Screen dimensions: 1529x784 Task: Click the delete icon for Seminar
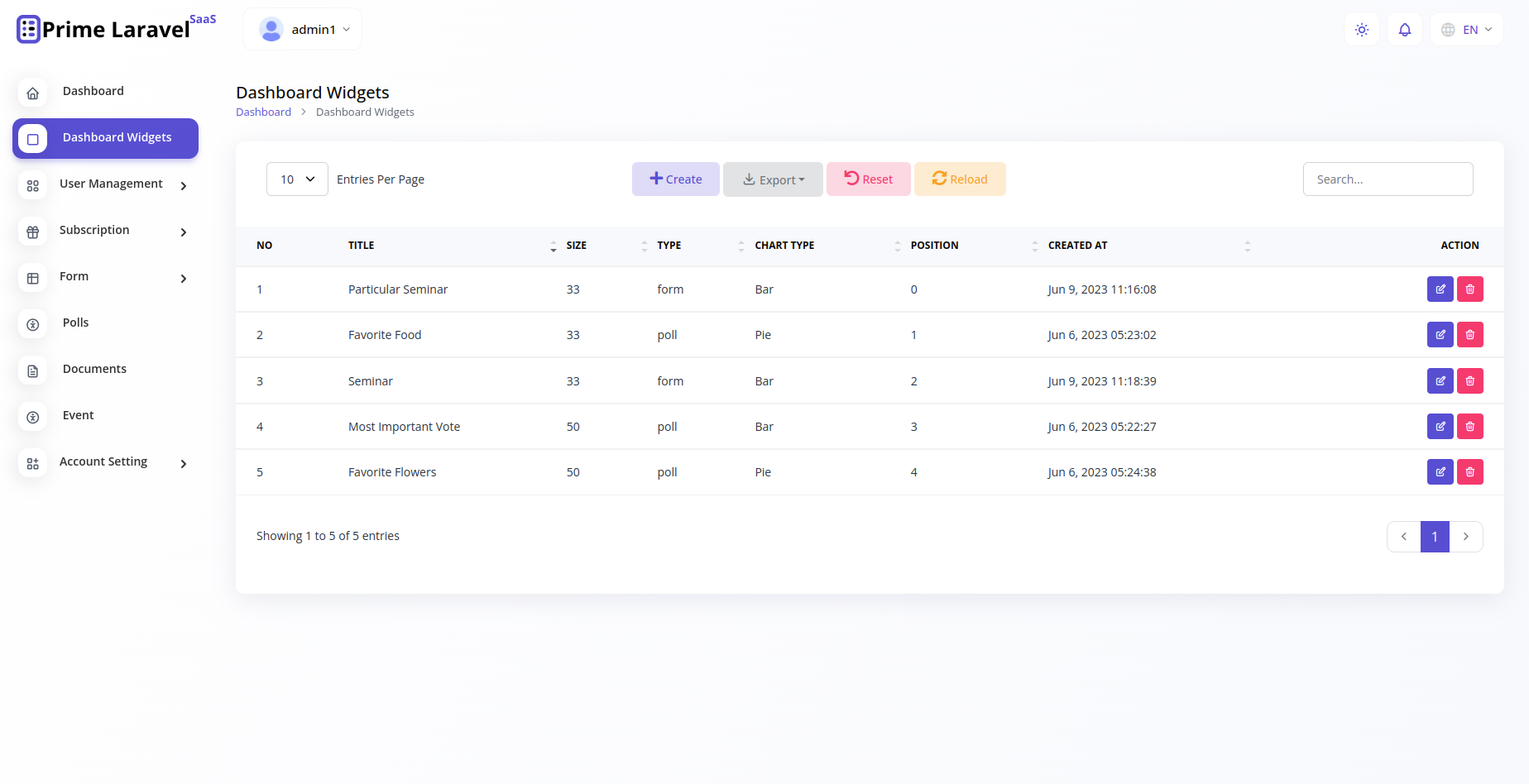(x=1469, y=380)
